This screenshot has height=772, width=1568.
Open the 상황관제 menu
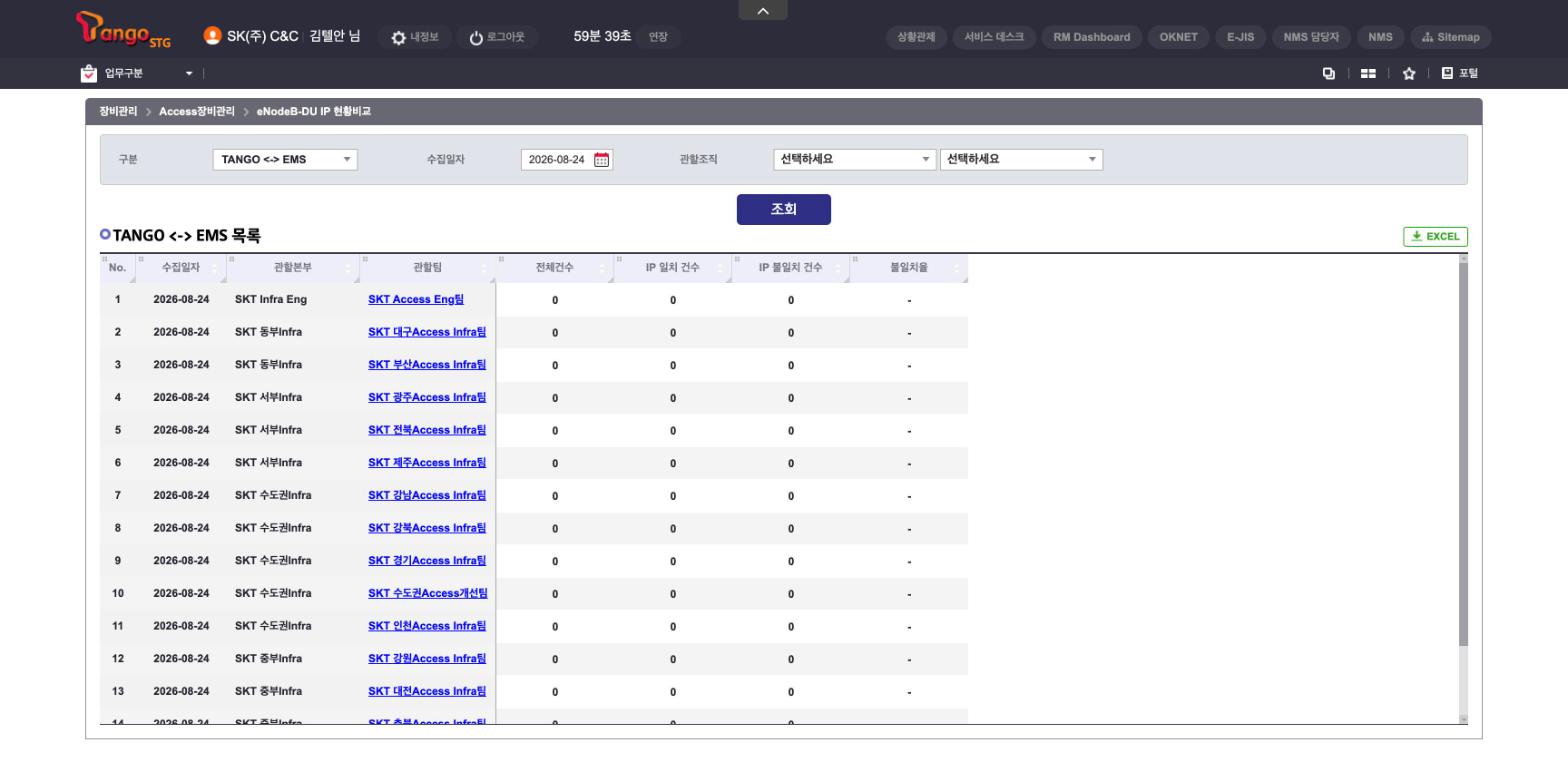pos(915,37)
